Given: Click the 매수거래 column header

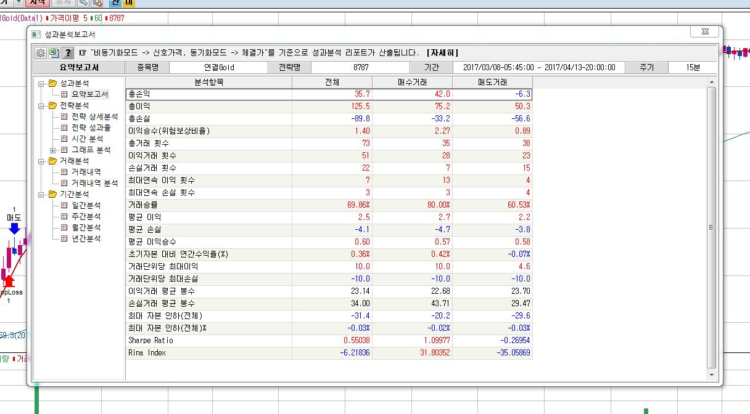Looking at the screenshot, I should [412, 82].
